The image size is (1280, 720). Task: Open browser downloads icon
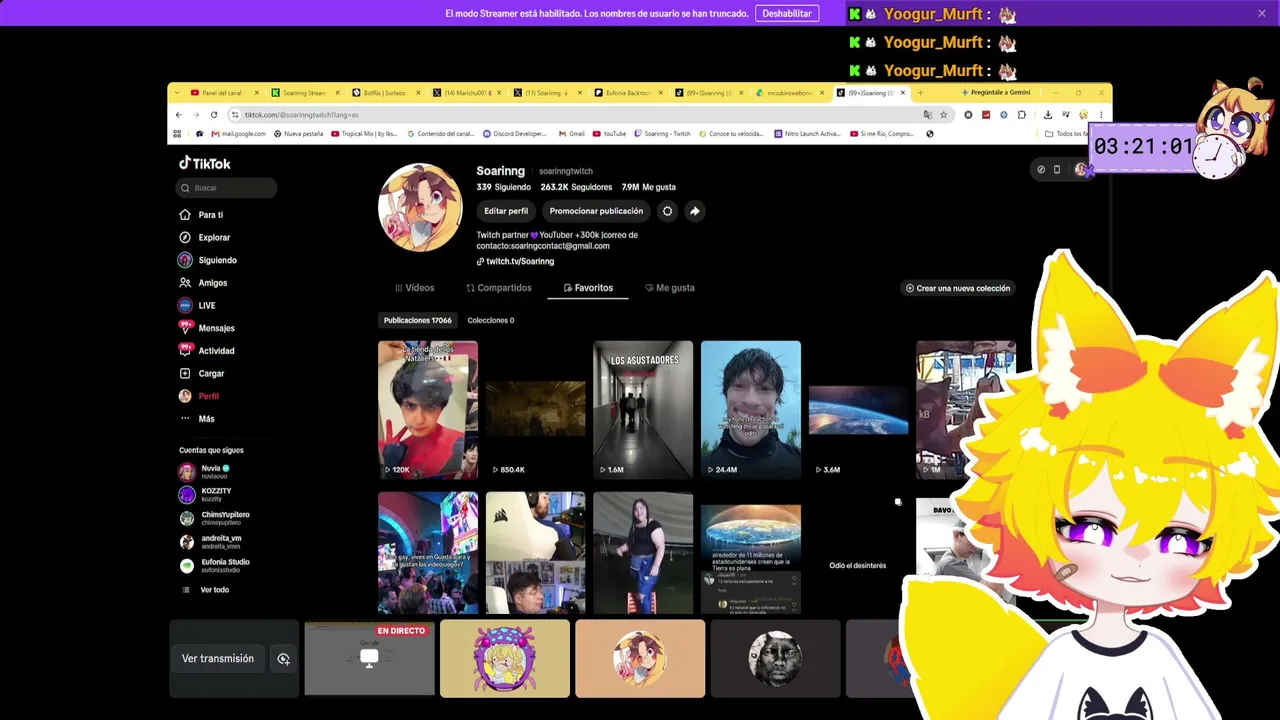(1047, 115)
